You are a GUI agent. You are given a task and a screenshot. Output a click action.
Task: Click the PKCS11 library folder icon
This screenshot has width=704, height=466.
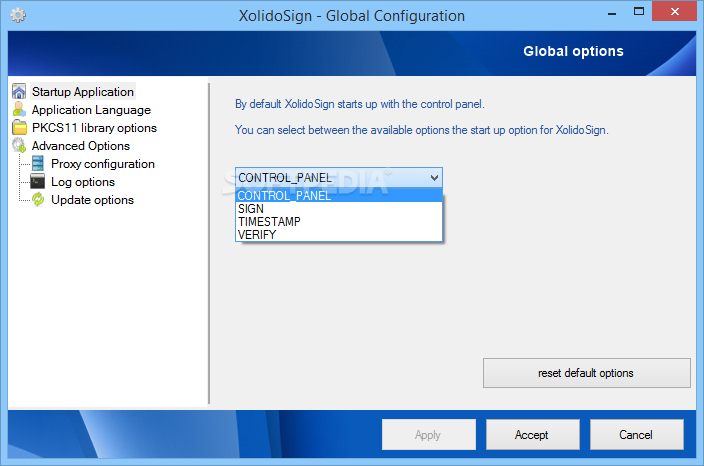[x=19, y=127]
